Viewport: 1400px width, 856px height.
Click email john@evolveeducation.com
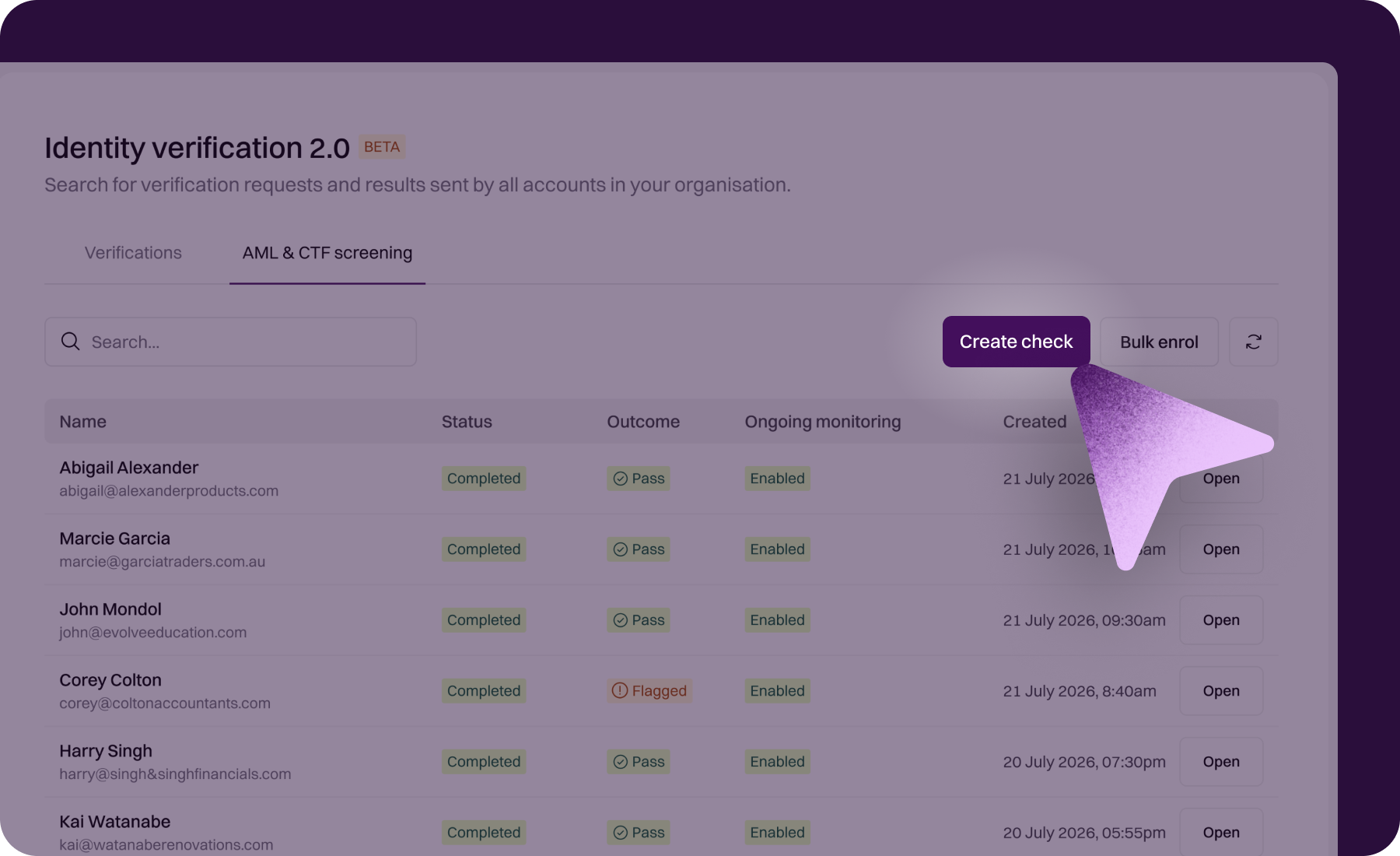tap(153, 633)
